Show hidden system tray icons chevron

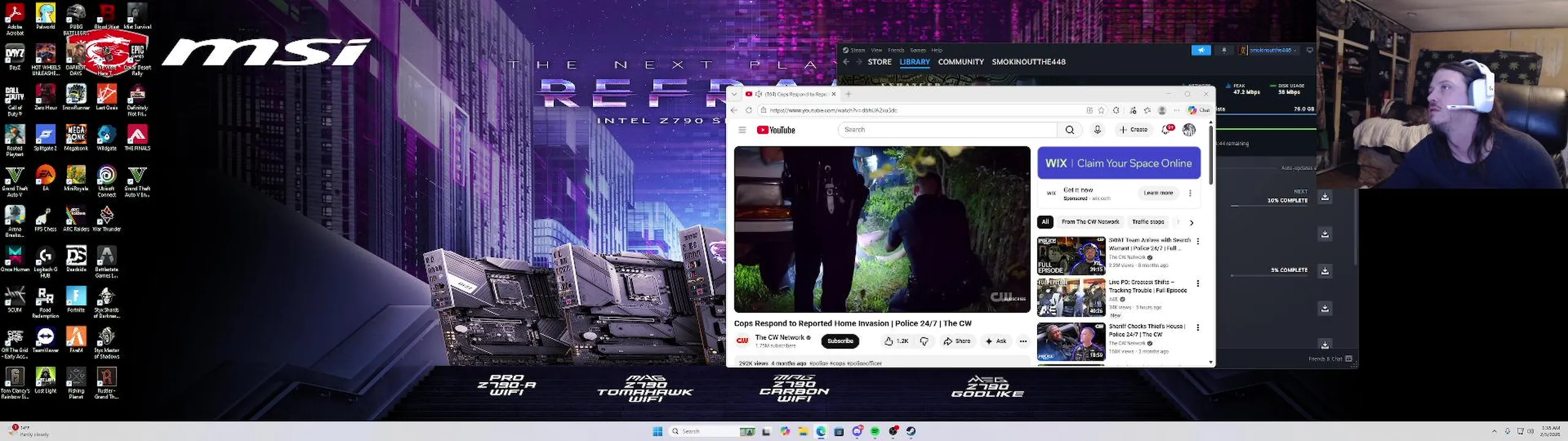click(1494, 431)
